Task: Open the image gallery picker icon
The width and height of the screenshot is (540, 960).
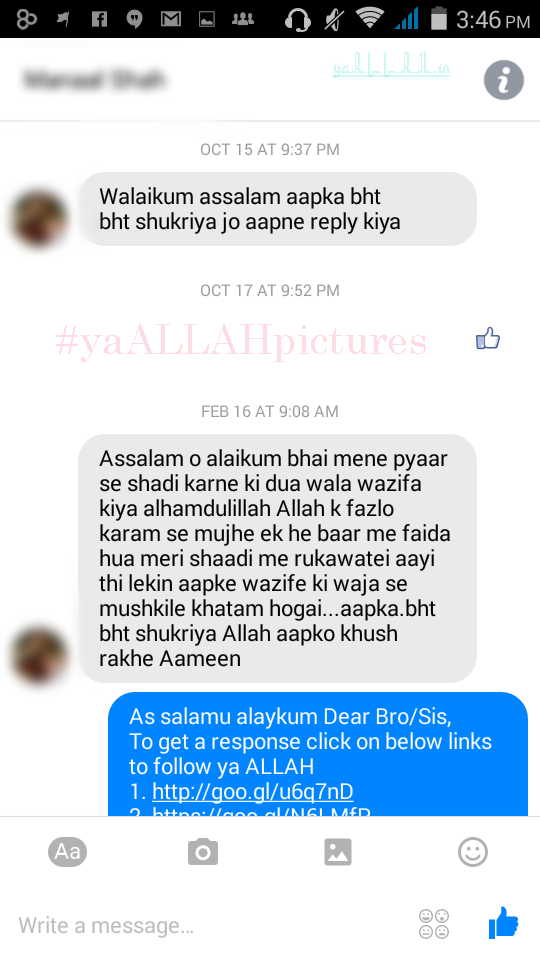Action: point(338,852)
